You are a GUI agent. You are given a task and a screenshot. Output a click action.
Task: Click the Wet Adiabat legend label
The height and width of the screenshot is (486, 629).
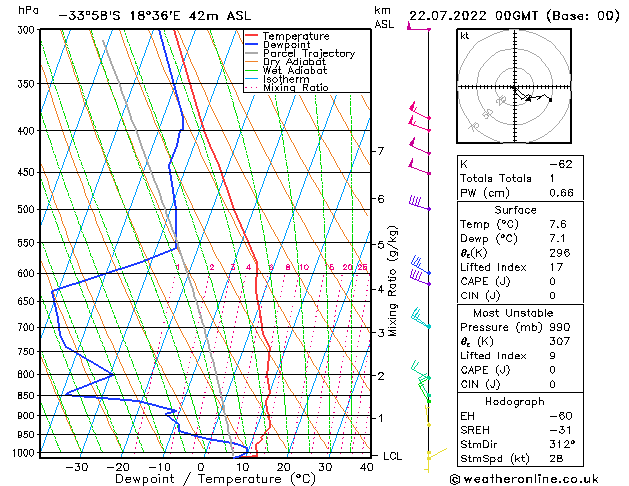click(295, 70)
